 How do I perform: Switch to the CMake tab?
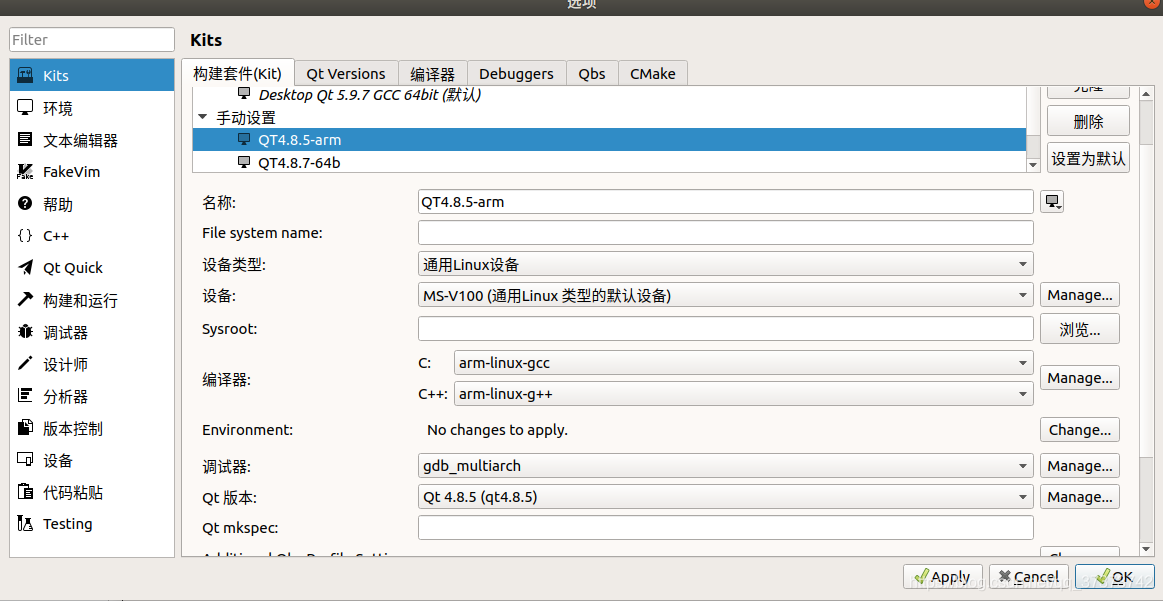click(653, 74)
